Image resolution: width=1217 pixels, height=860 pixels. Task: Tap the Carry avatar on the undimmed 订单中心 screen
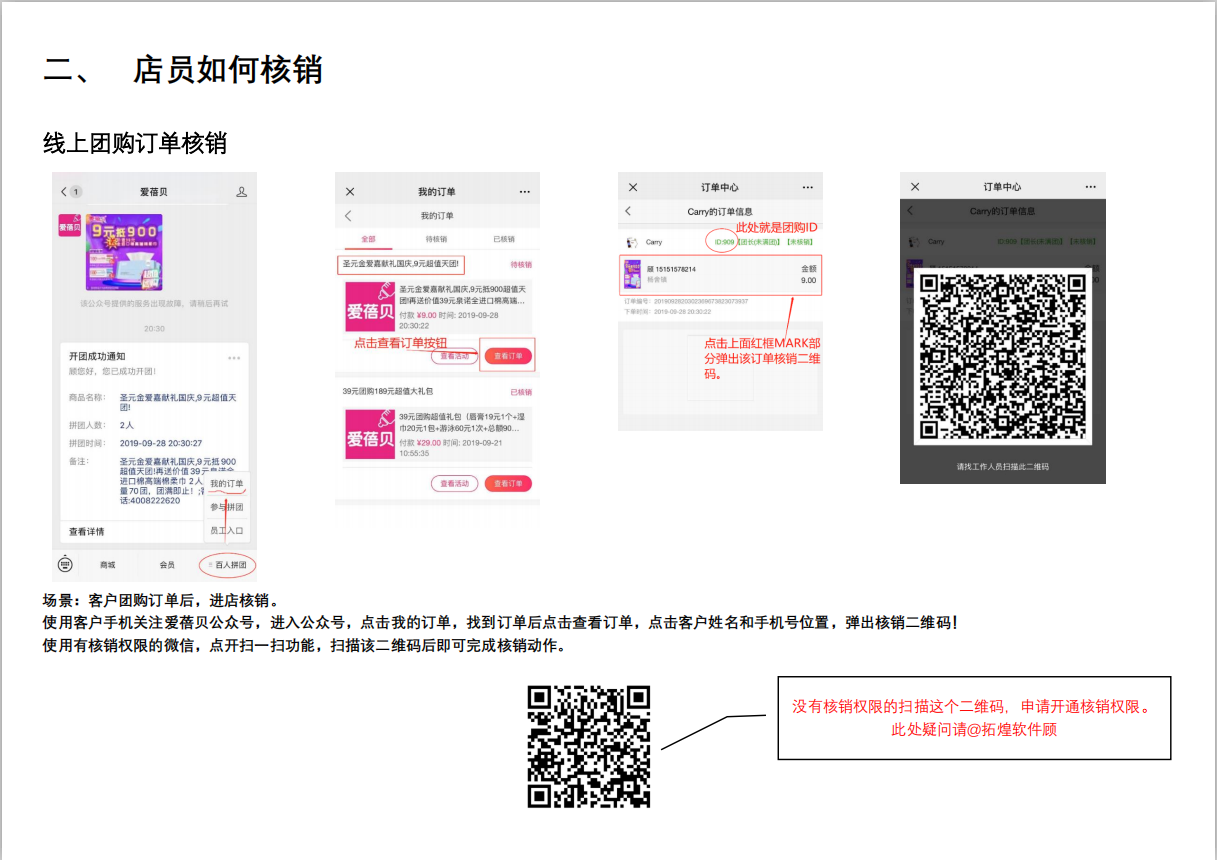(x=631, y=242)
